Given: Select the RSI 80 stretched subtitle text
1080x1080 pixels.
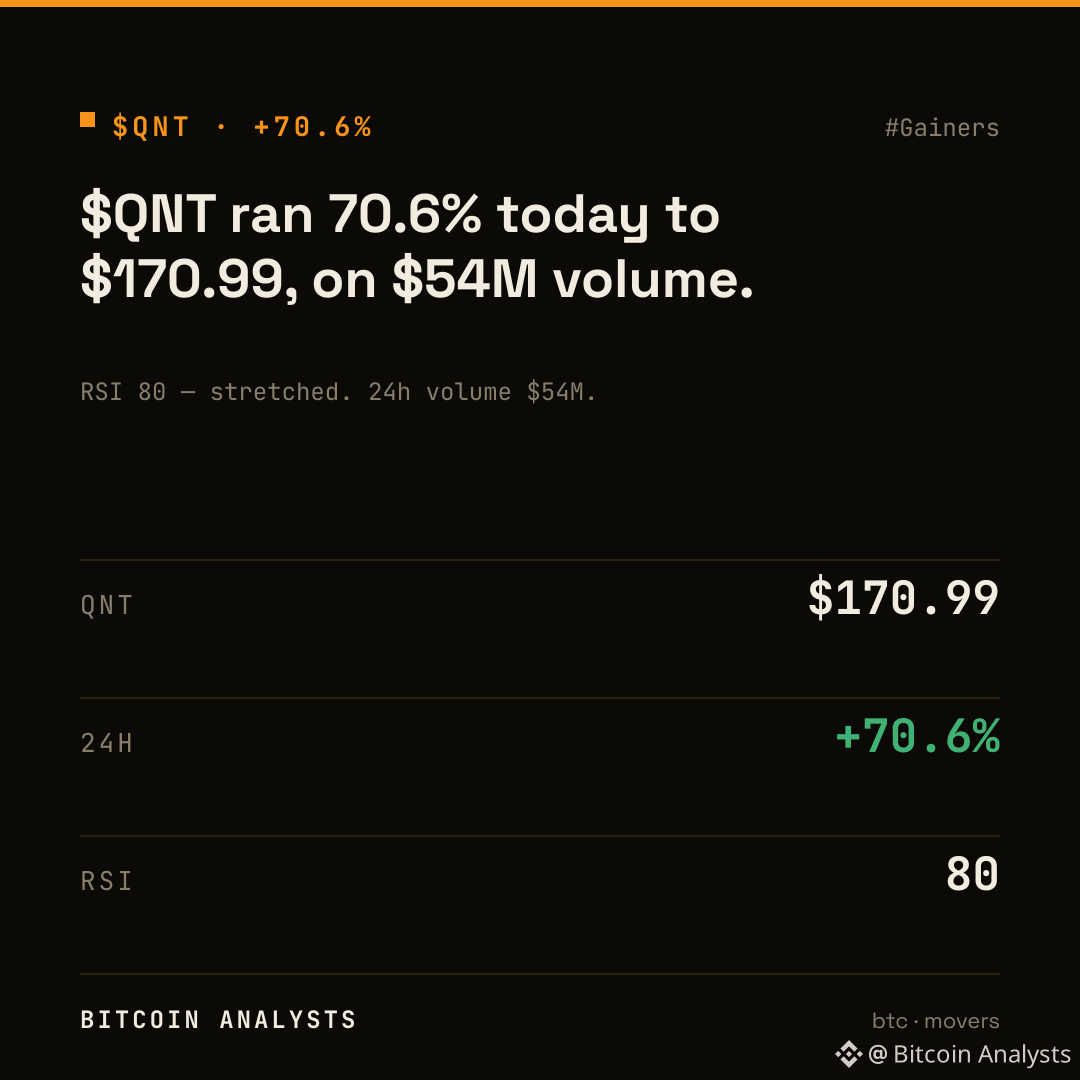Looking at the screenshot, I should coord(338,392).
